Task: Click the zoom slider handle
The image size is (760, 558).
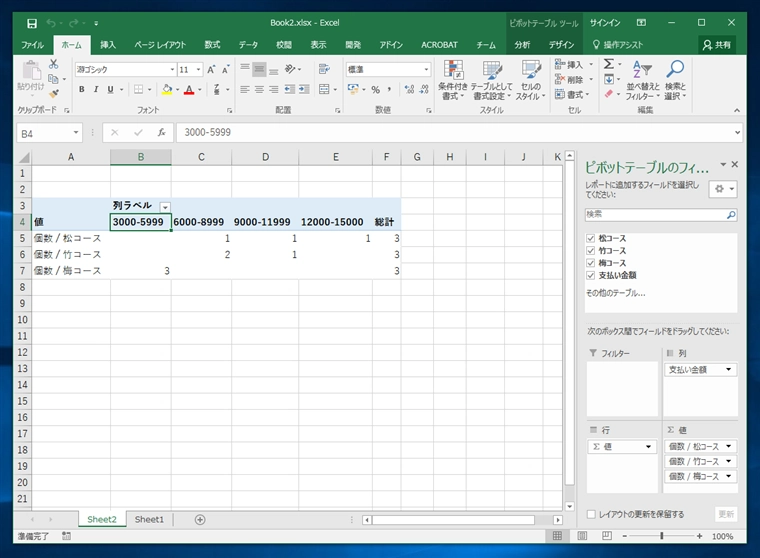Action: click(662, 536)
